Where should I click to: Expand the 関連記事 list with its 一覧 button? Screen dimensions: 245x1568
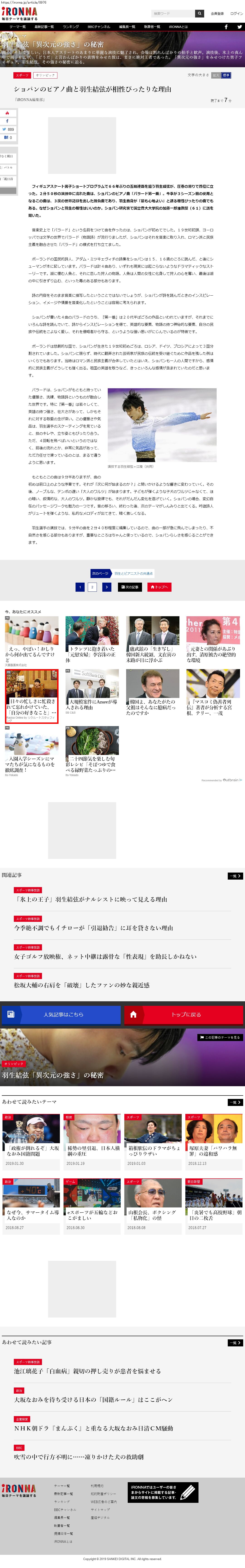235,876
